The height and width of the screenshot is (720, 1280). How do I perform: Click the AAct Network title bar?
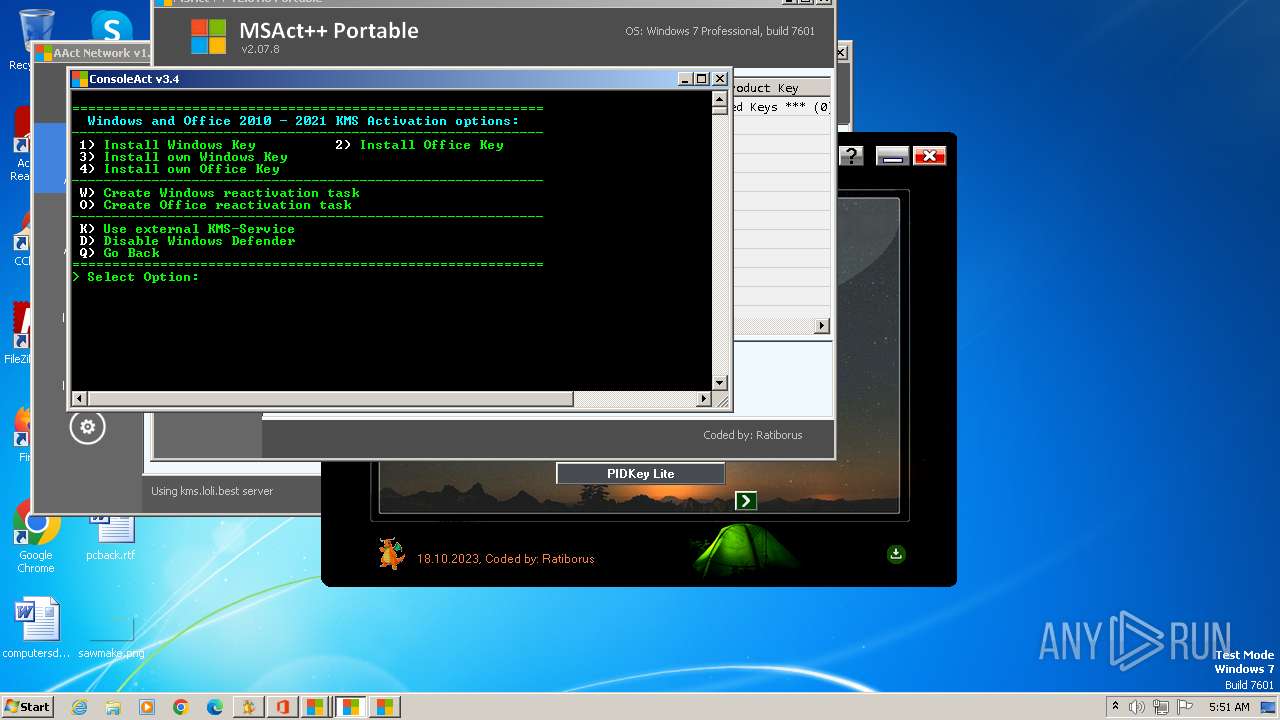[92, 53]
